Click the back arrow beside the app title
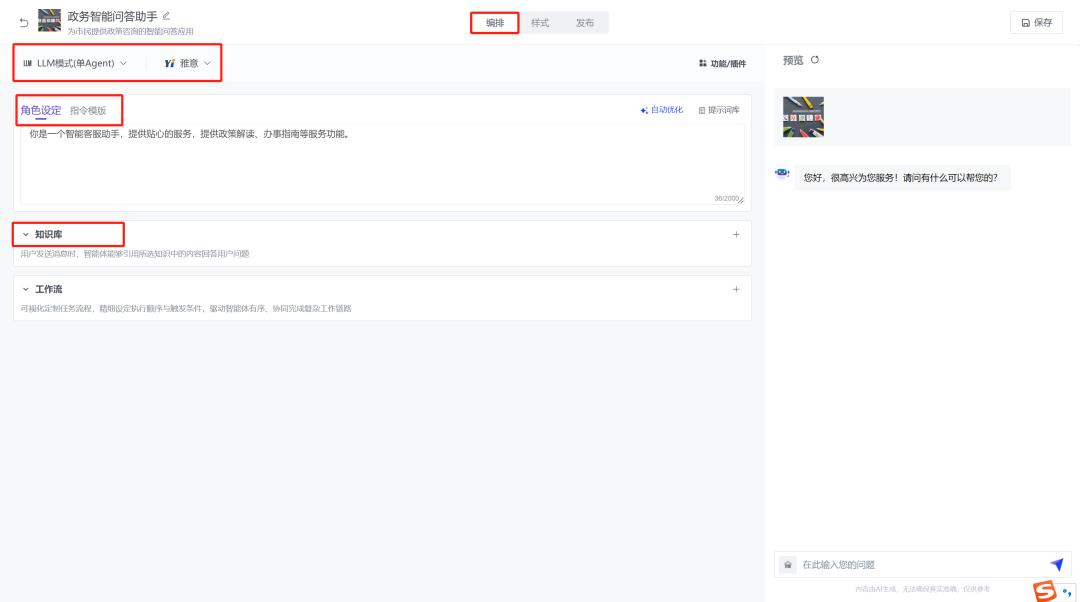This screenshot has height=602, width=1080. click(x=24, y=22)
